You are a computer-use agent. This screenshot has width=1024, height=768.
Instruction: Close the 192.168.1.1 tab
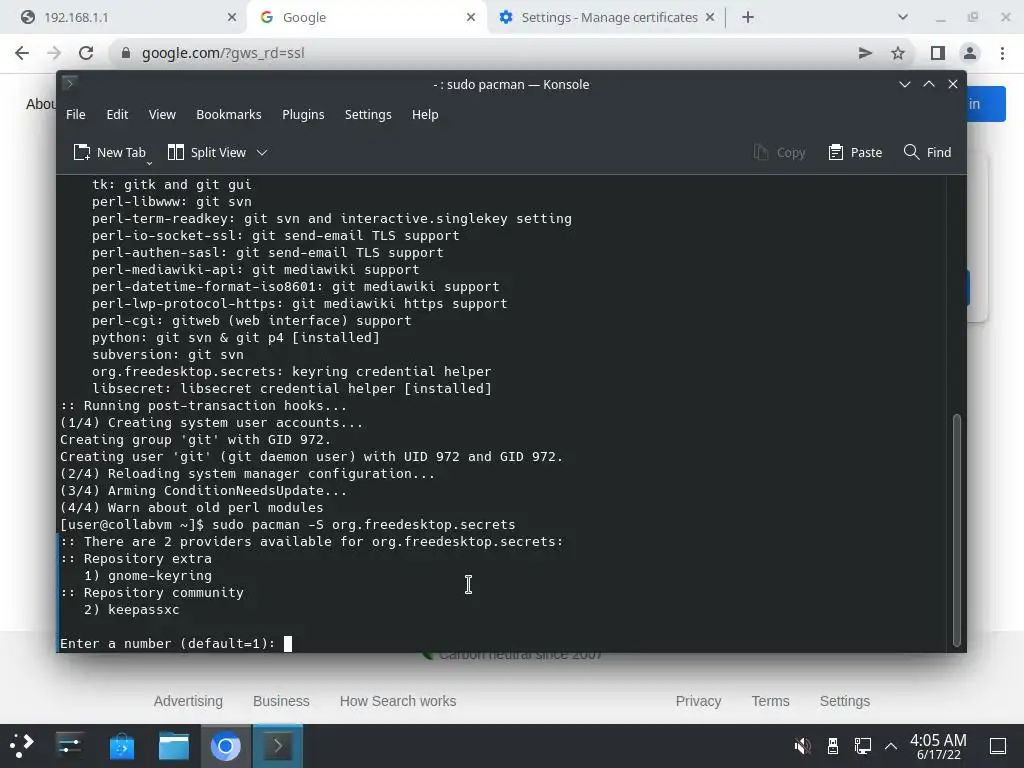(232, 18)
